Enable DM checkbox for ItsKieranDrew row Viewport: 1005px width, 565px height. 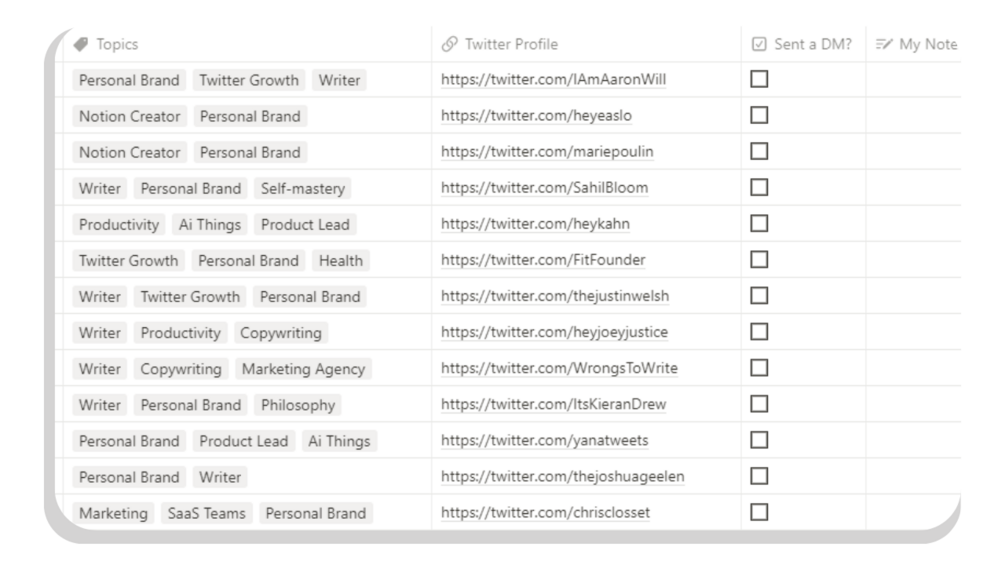tap(759, 405)
